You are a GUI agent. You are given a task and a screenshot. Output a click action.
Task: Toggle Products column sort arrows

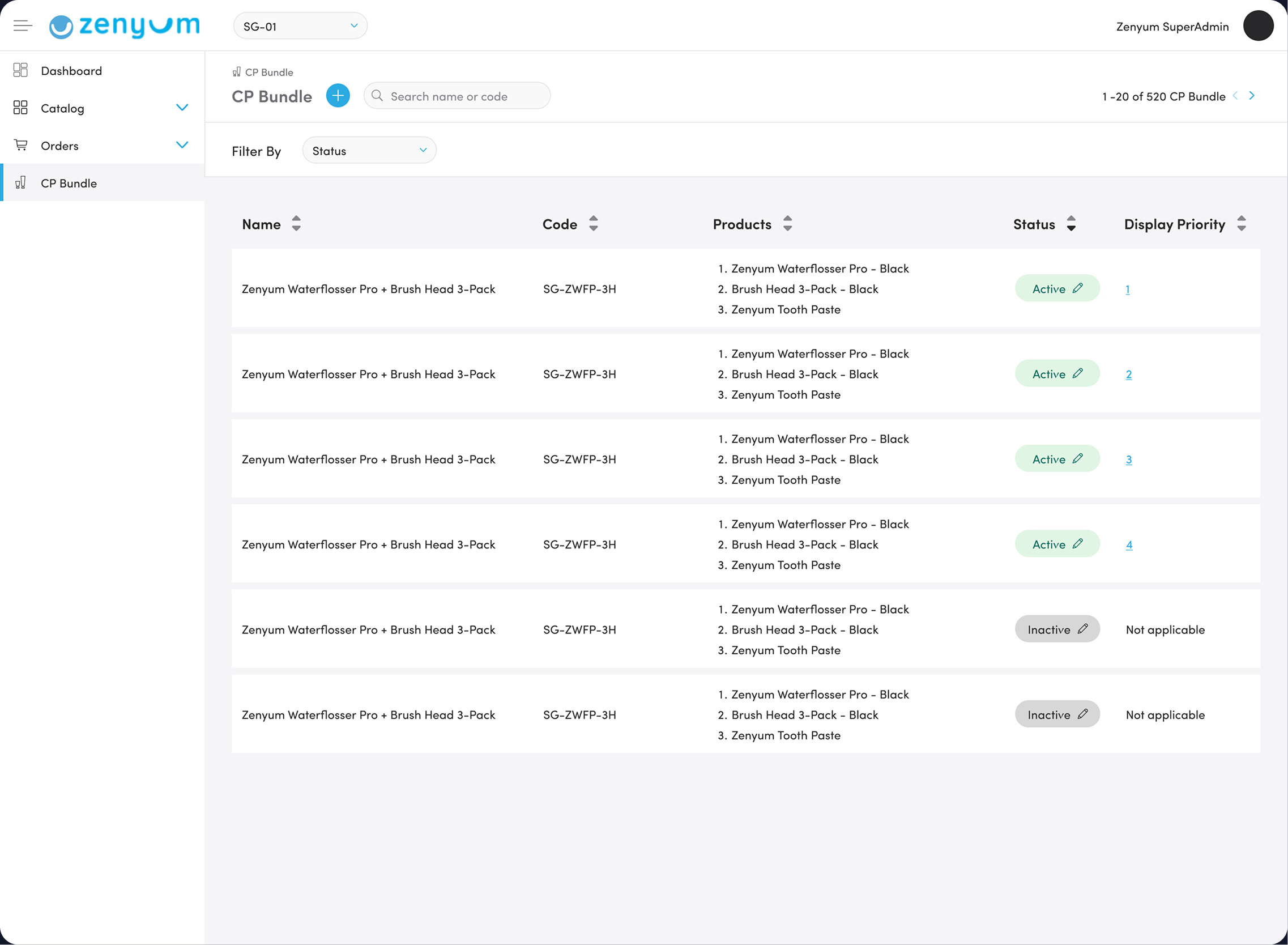pyautogui.click(x=787, y=224)
